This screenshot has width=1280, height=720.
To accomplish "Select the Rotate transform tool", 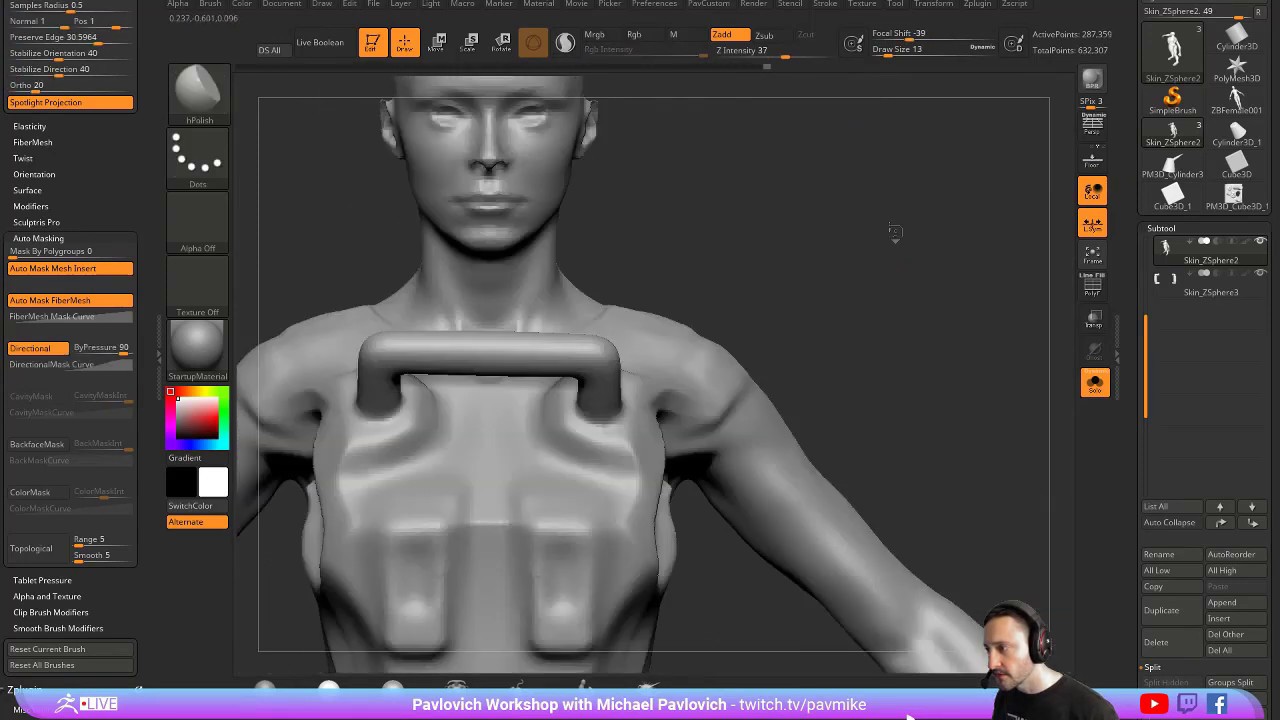I will pyautogui.click(x=502, y=42).
